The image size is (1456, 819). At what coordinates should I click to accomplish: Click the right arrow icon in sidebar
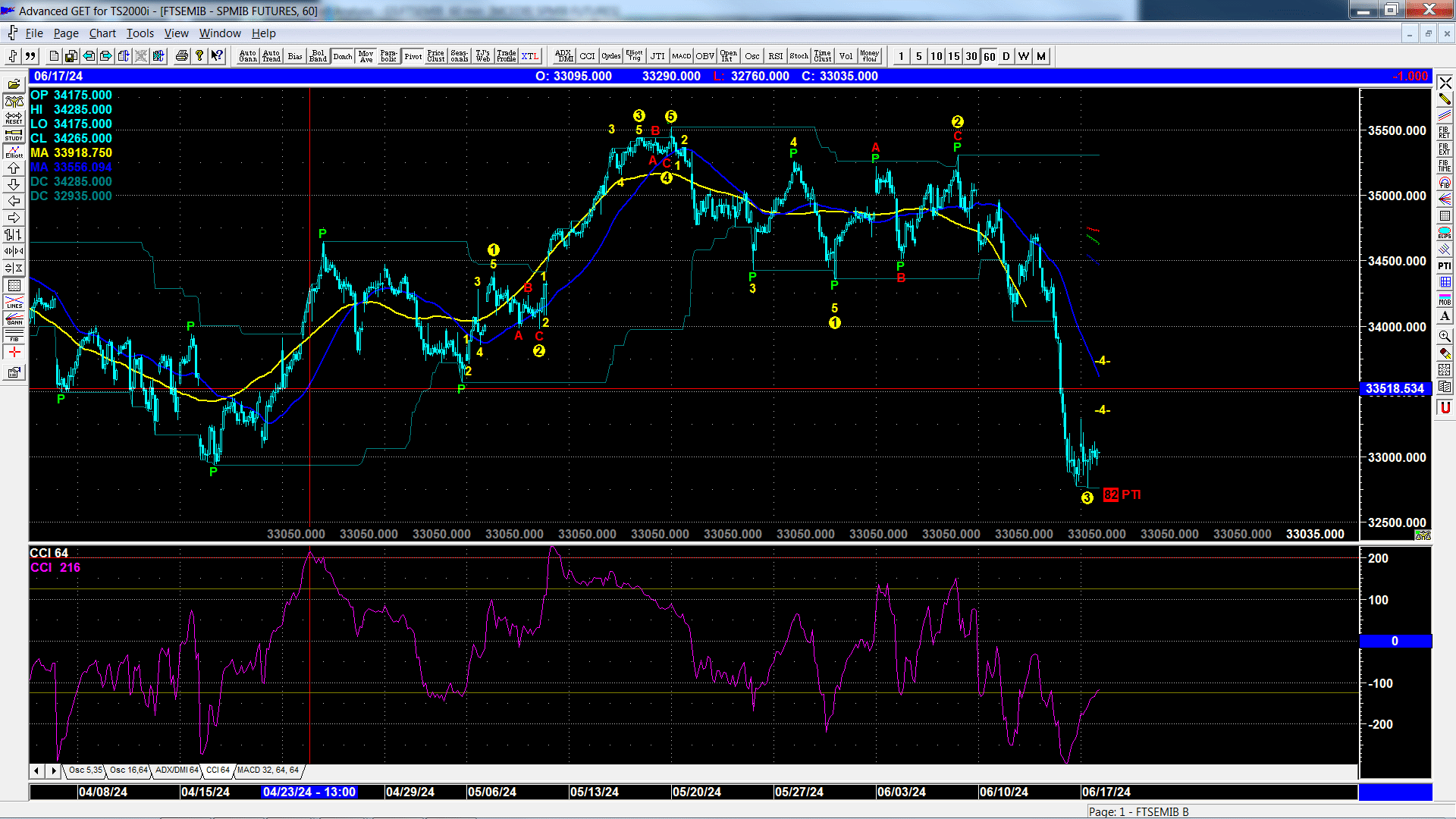[x=14, y=218]
